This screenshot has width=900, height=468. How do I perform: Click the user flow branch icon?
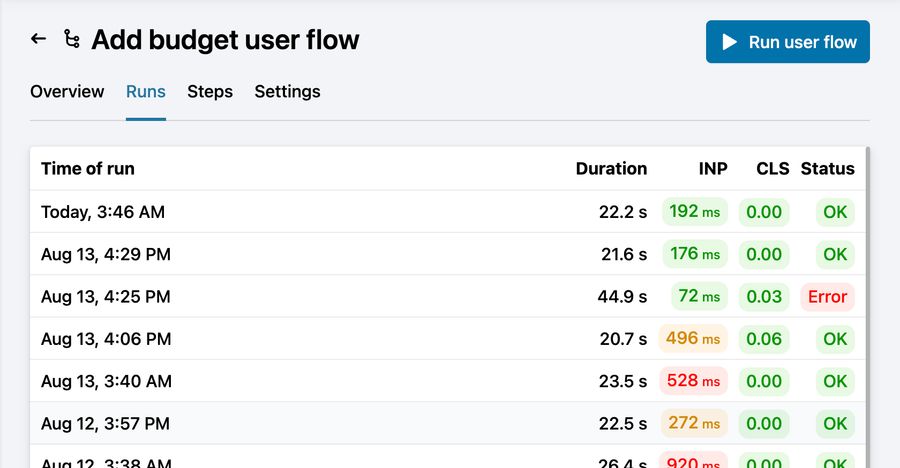(x=71, y=39)
